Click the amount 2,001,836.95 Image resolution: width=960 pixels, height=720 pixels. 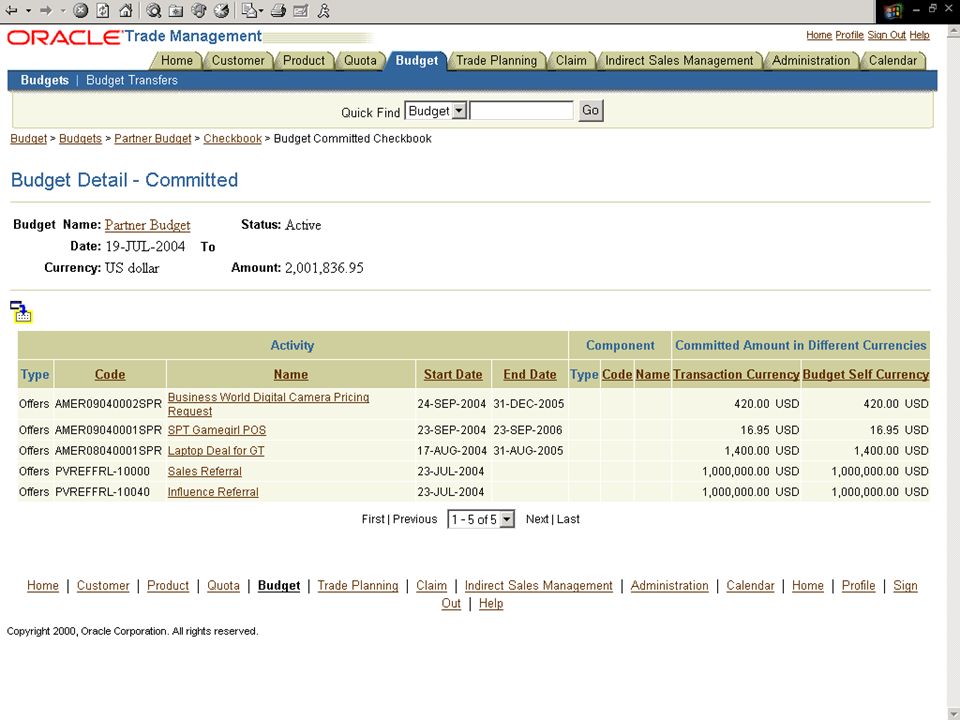tap(324, 268)
